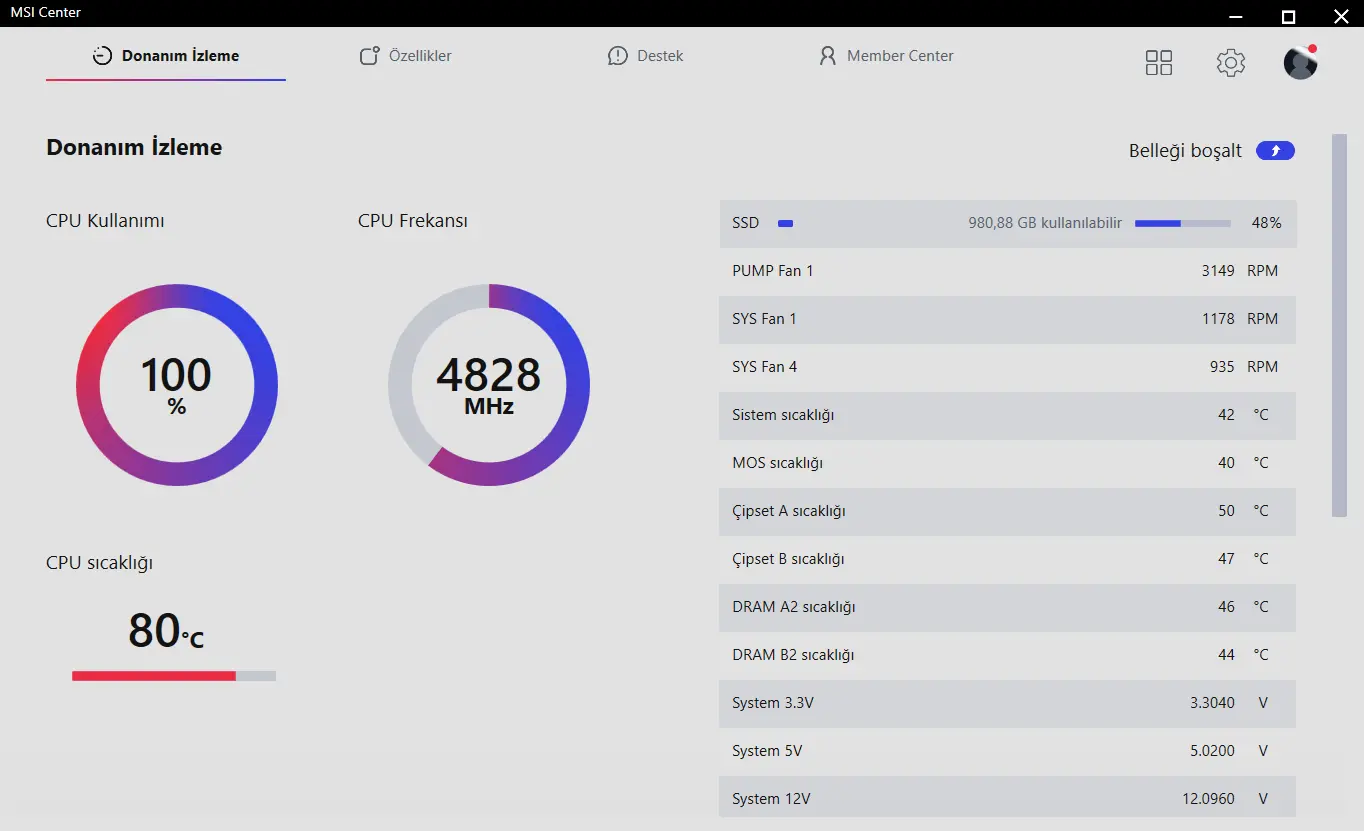Click the 3149 RPM value
The width and height of the screenshot is (1364, 831).
(x=1240, y=271)
